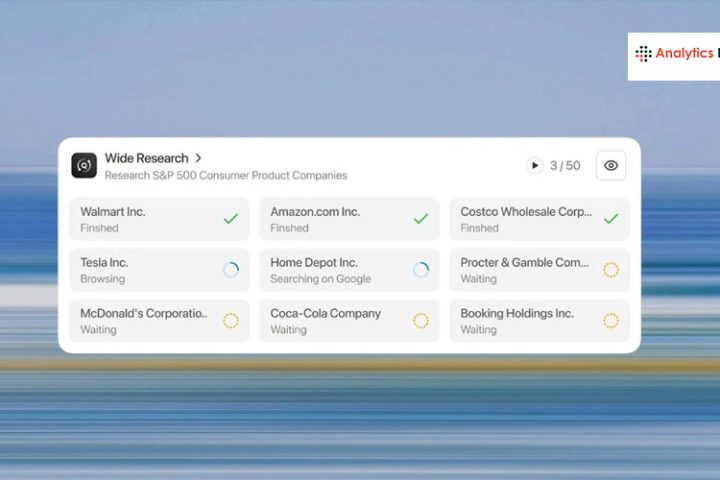This screenshot has height=480, width=720.
Task: Click the Wide Research title text
Action: click(x=146, y=158)
